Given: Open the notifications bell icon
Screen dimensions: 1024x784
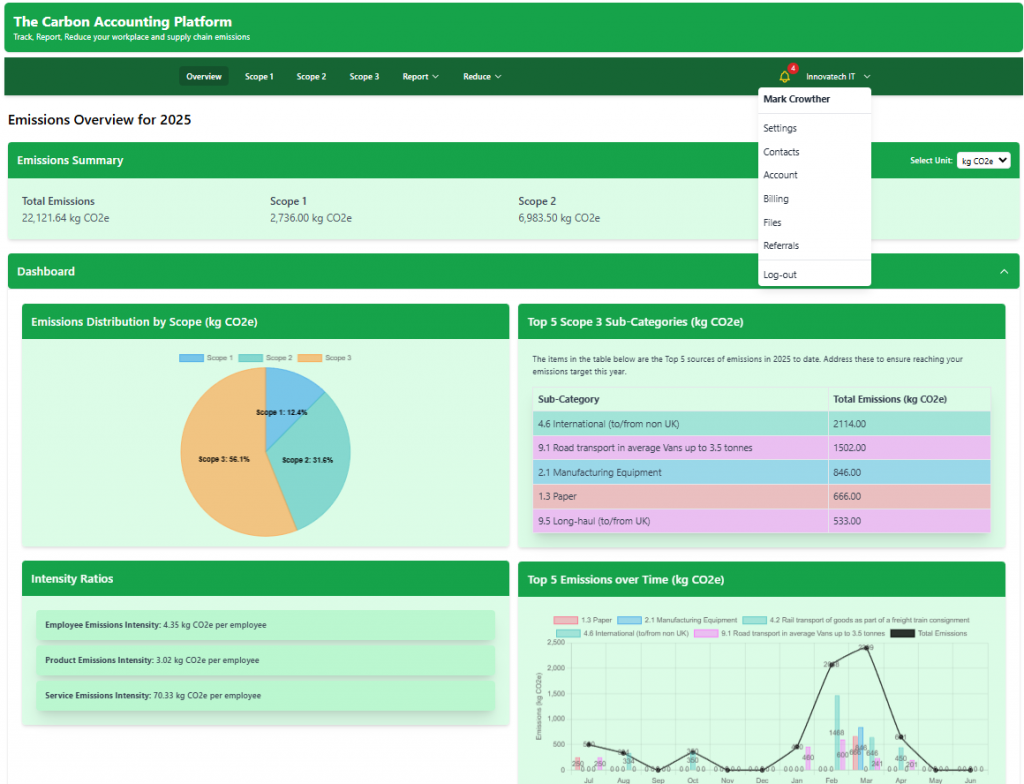Looking at the screenshot, I should (784, 75).
